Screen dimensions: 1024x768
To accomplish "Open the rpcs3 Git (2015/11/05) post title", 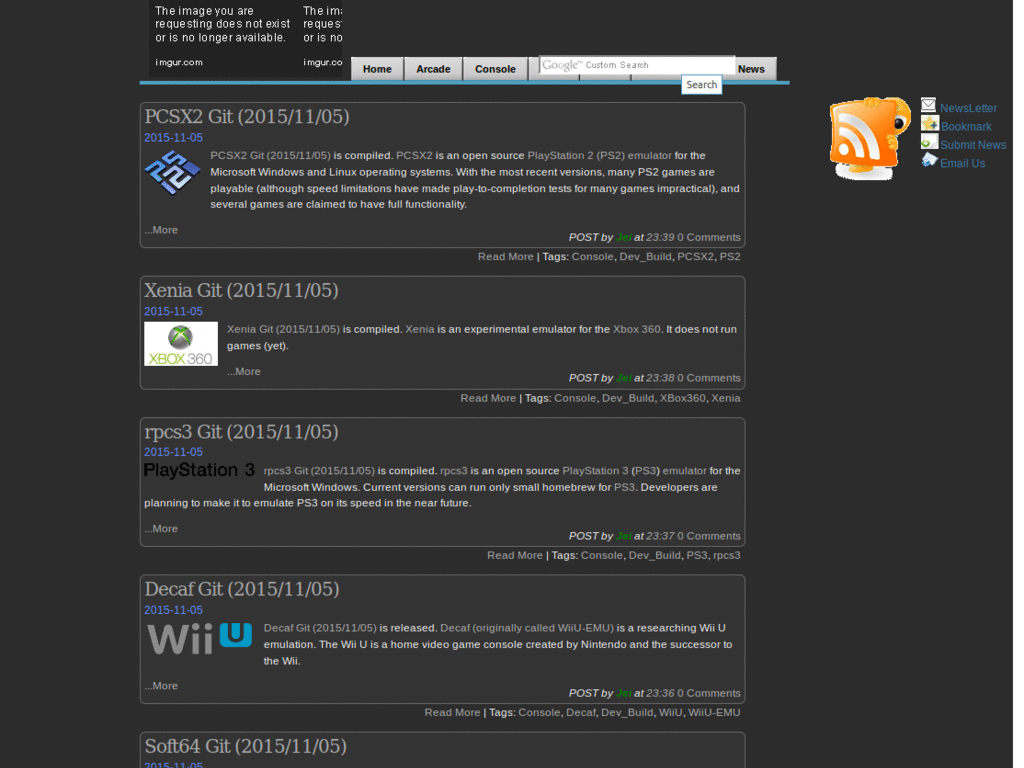I will click(241, 432).
